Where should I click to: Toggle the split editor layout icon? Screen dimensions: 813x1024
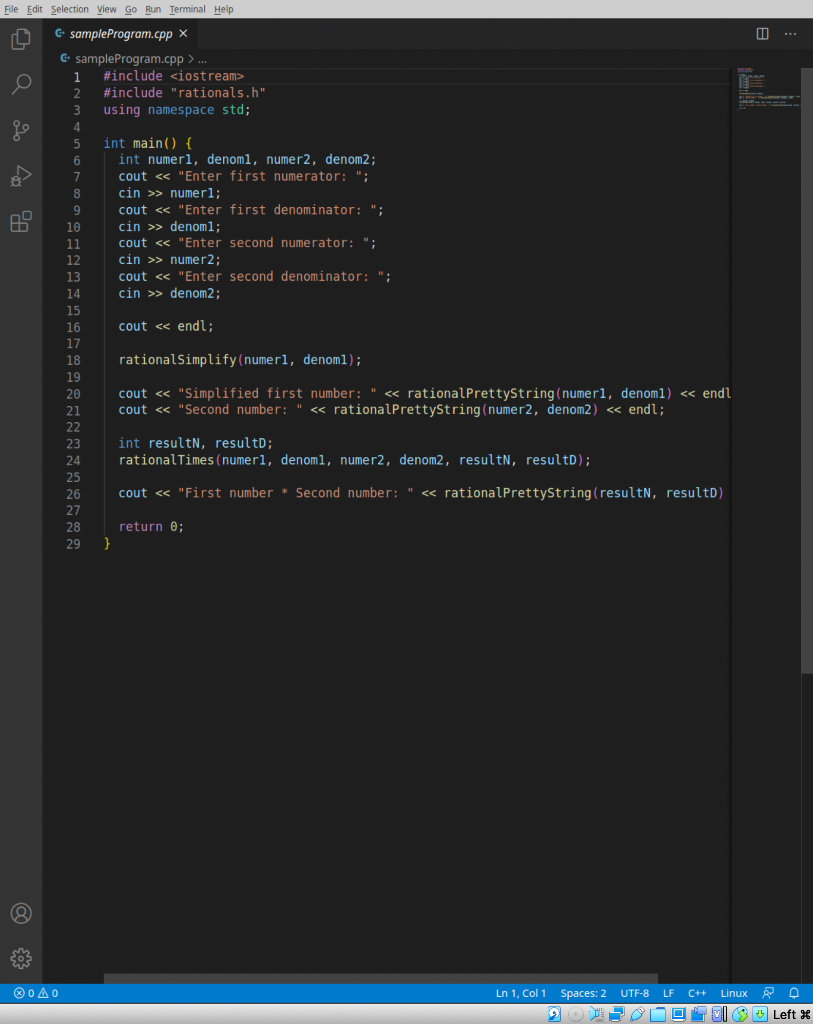click(x=762, y=33)
